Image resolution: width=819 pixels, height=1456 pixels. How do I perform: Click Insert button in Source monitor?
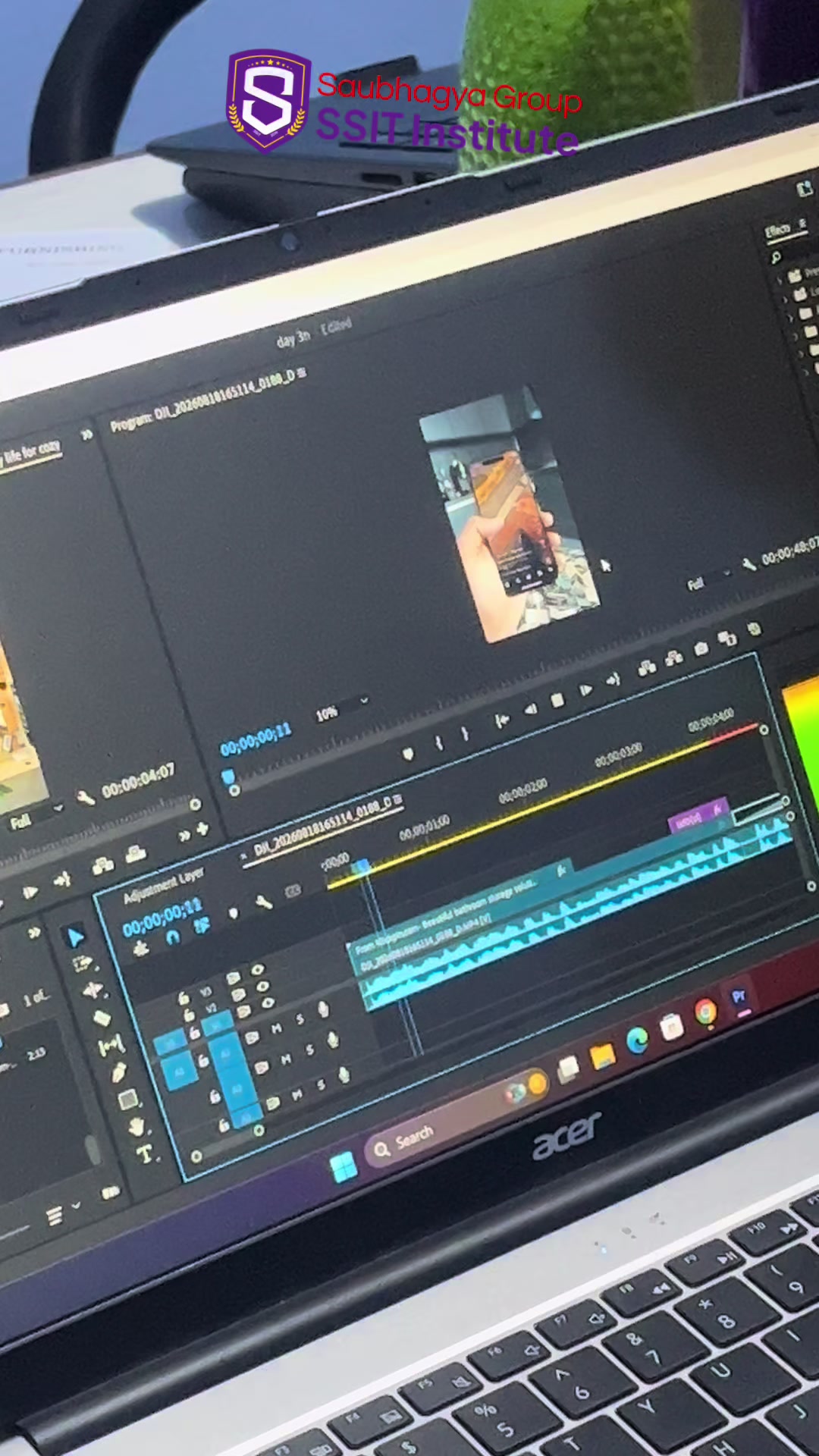(x=103, y=865)
